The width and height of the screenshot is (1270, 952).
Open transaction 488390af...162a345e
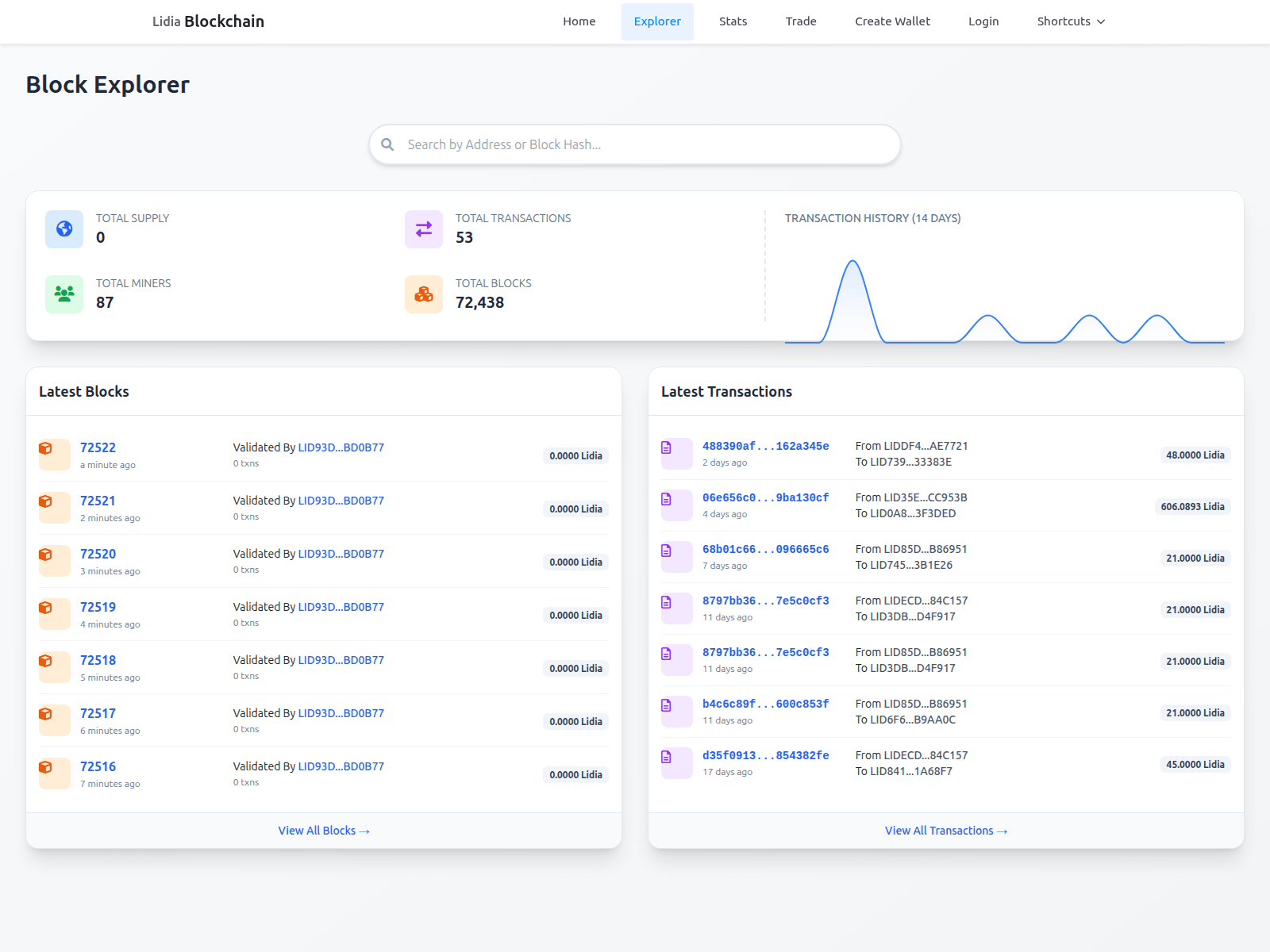click(766, 446)
